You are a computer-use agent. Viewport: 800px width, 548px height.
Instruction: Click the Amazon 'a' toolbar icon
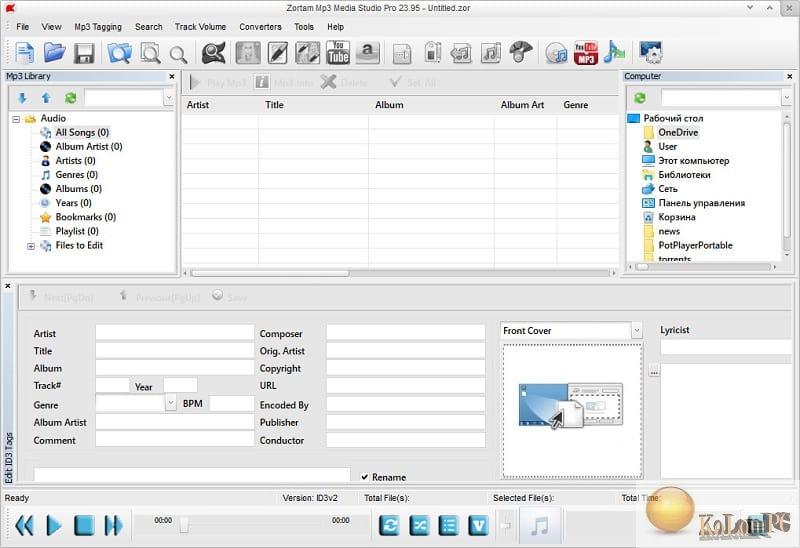[x=367, y=53]
